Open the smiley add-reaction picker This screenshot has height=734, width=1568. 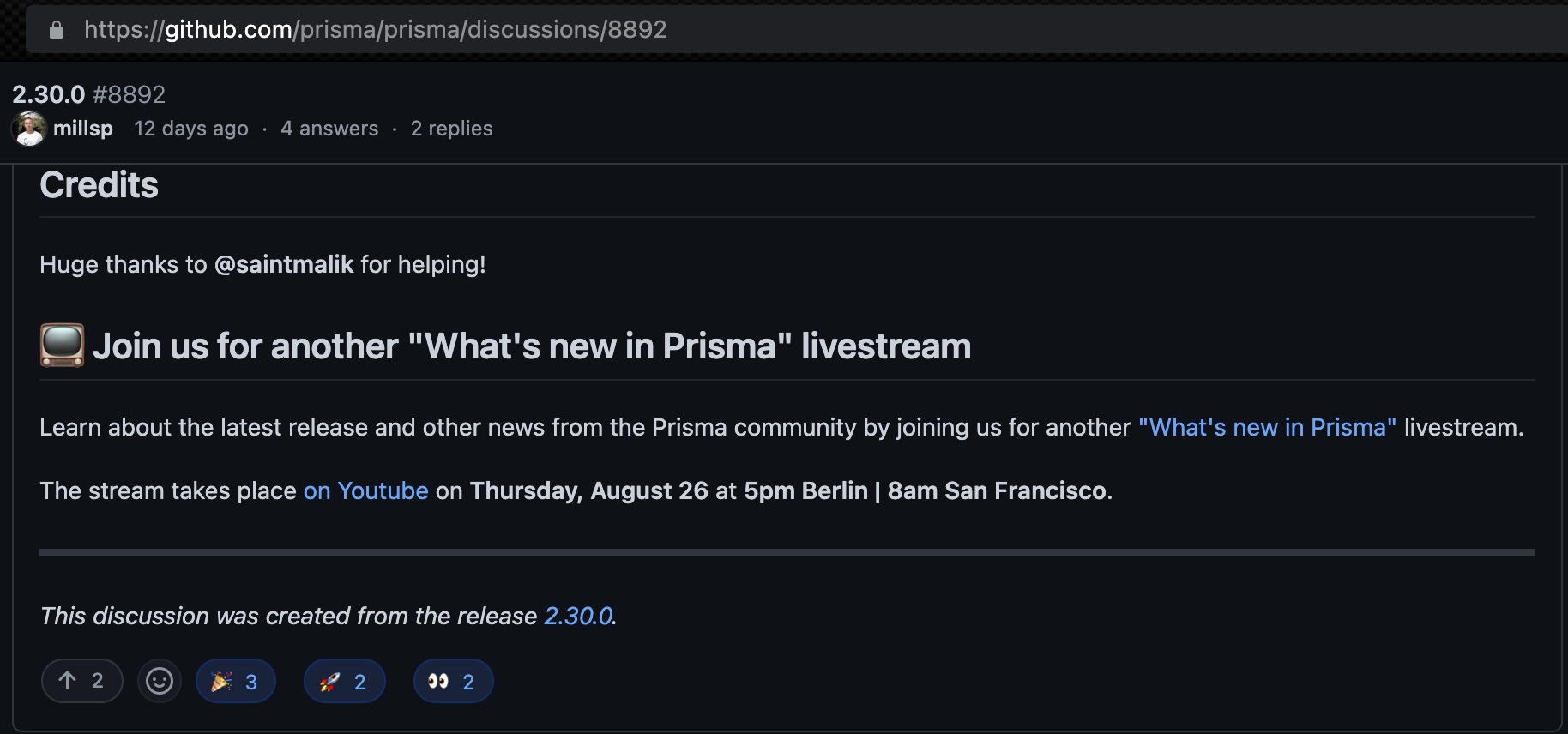point(160,681)
